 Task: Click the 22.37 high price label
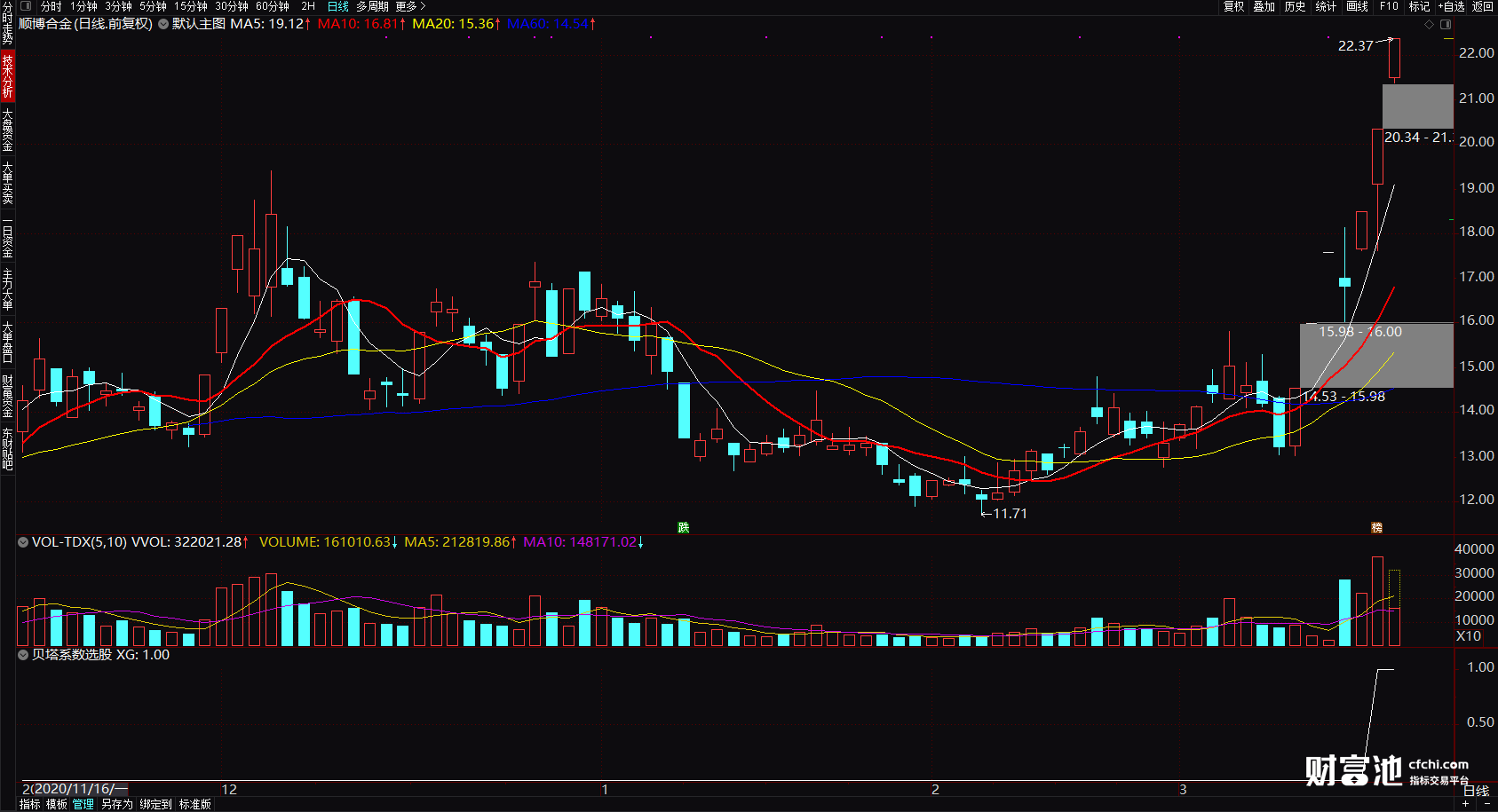tap(1355, 46)
